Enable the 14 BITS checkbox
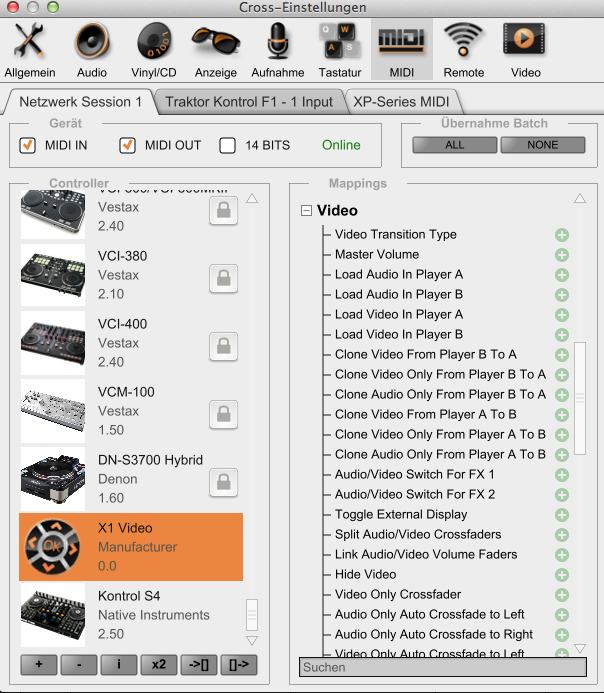Screen dimensions: 604x693 tap(228, 146)
